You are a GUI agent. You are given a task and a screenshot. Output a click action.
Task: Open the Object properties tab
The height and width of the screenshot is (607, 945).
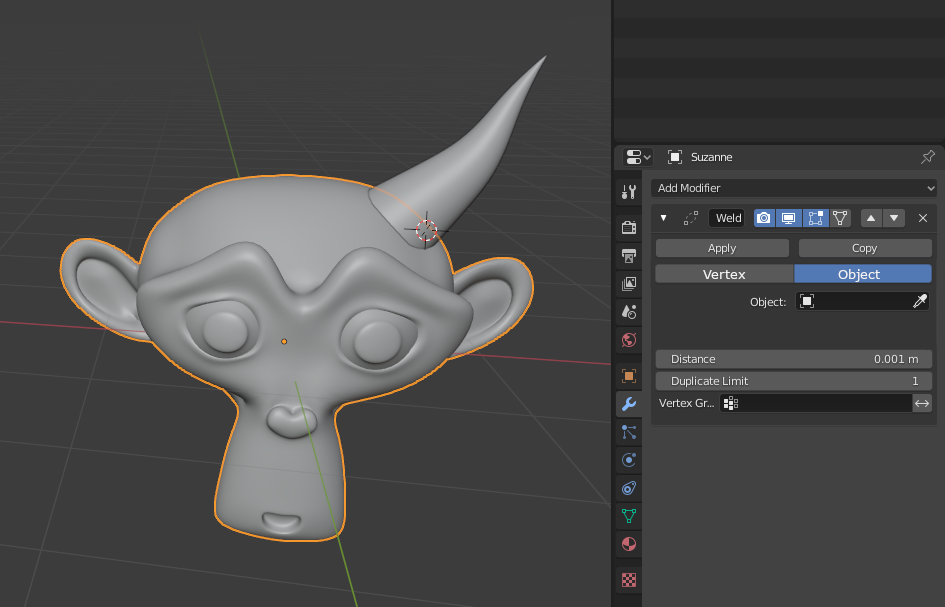629,376
